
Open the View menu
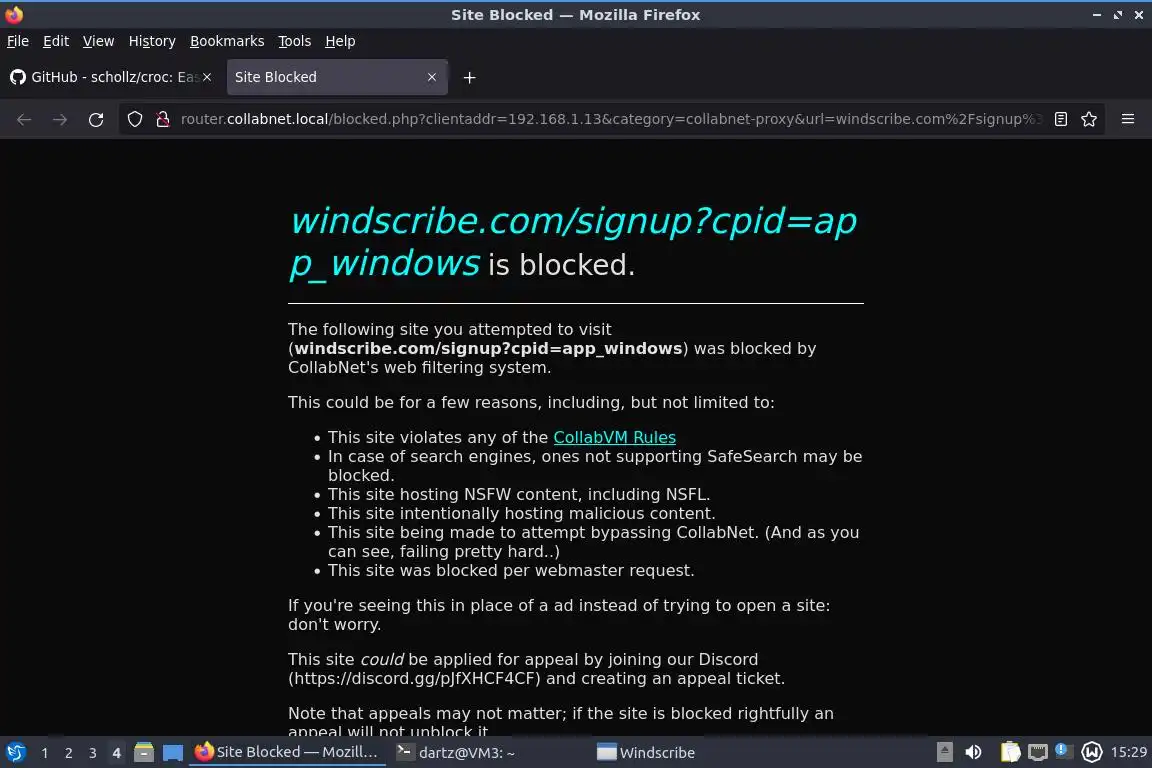pos(98,41)
